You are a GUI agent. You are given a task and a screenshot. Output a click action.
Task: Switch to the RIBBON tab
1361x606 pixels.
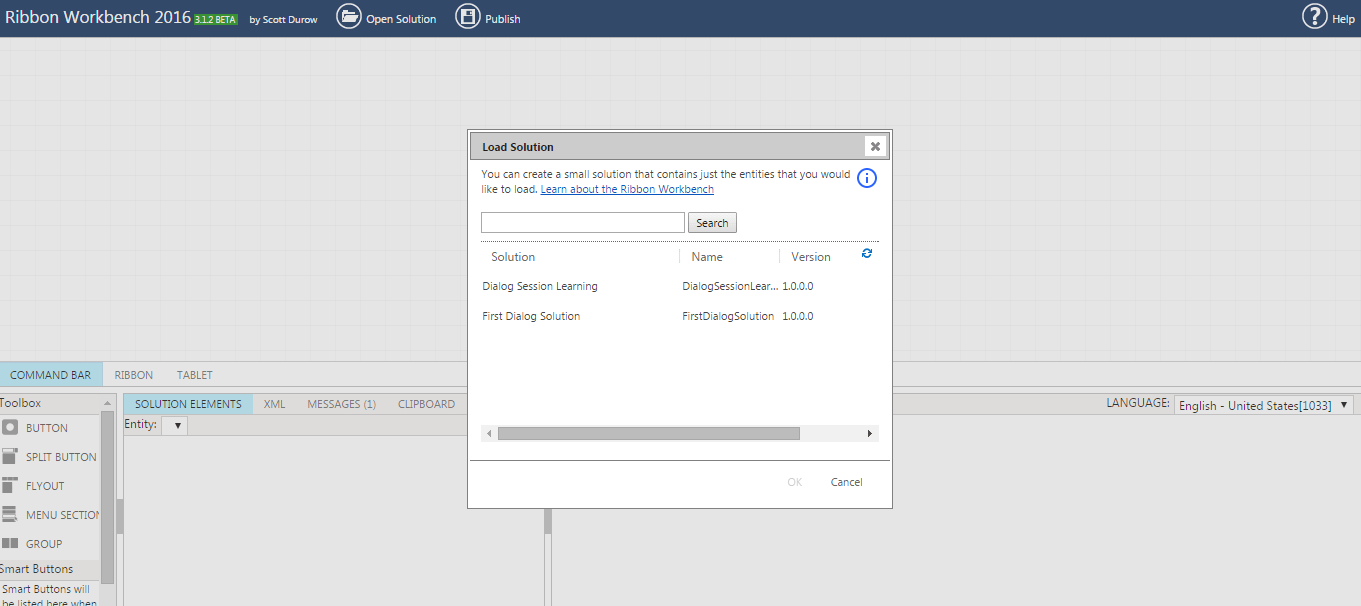tap(132, 374)
